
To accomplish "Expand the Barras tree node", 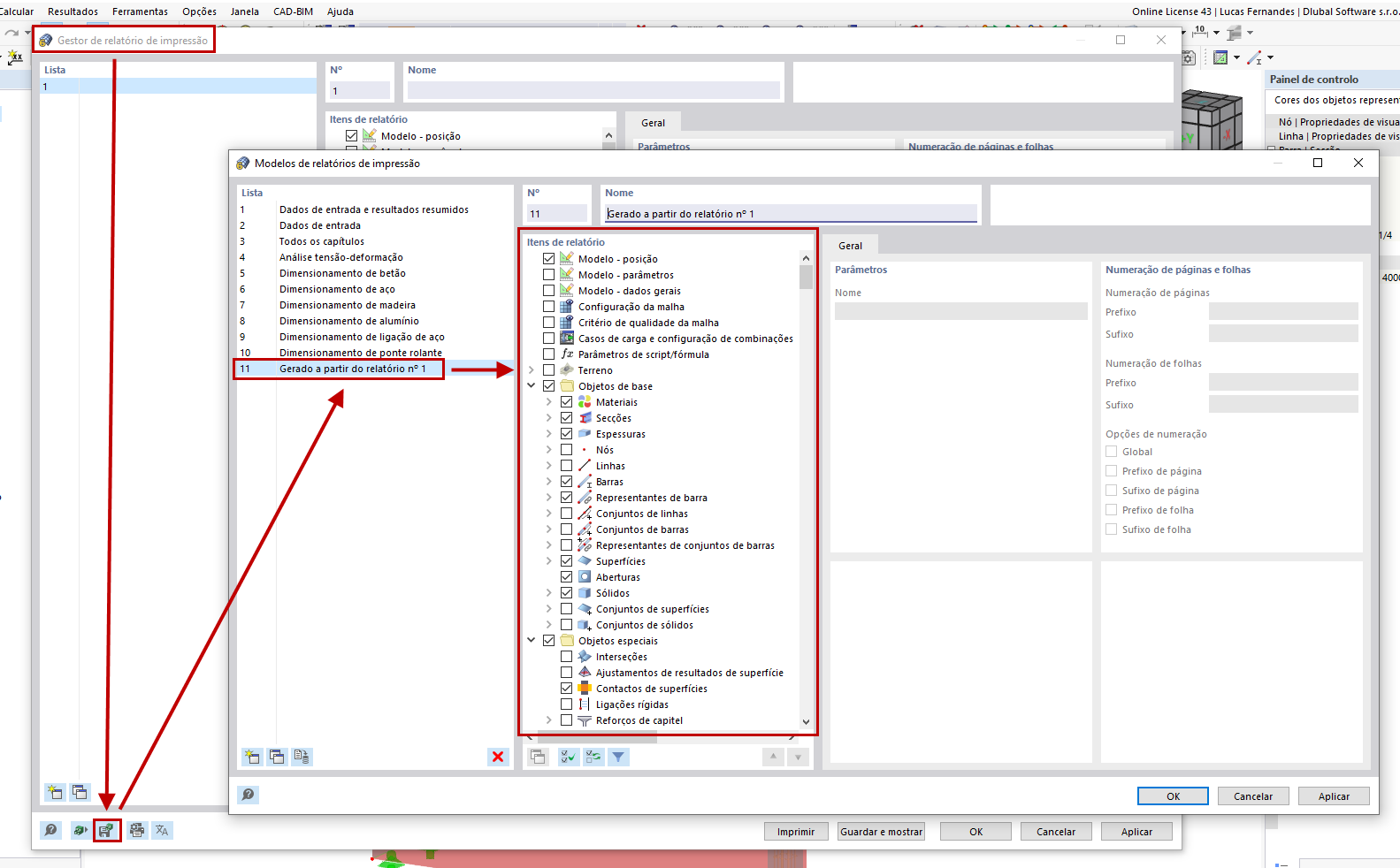I will 549,482.
